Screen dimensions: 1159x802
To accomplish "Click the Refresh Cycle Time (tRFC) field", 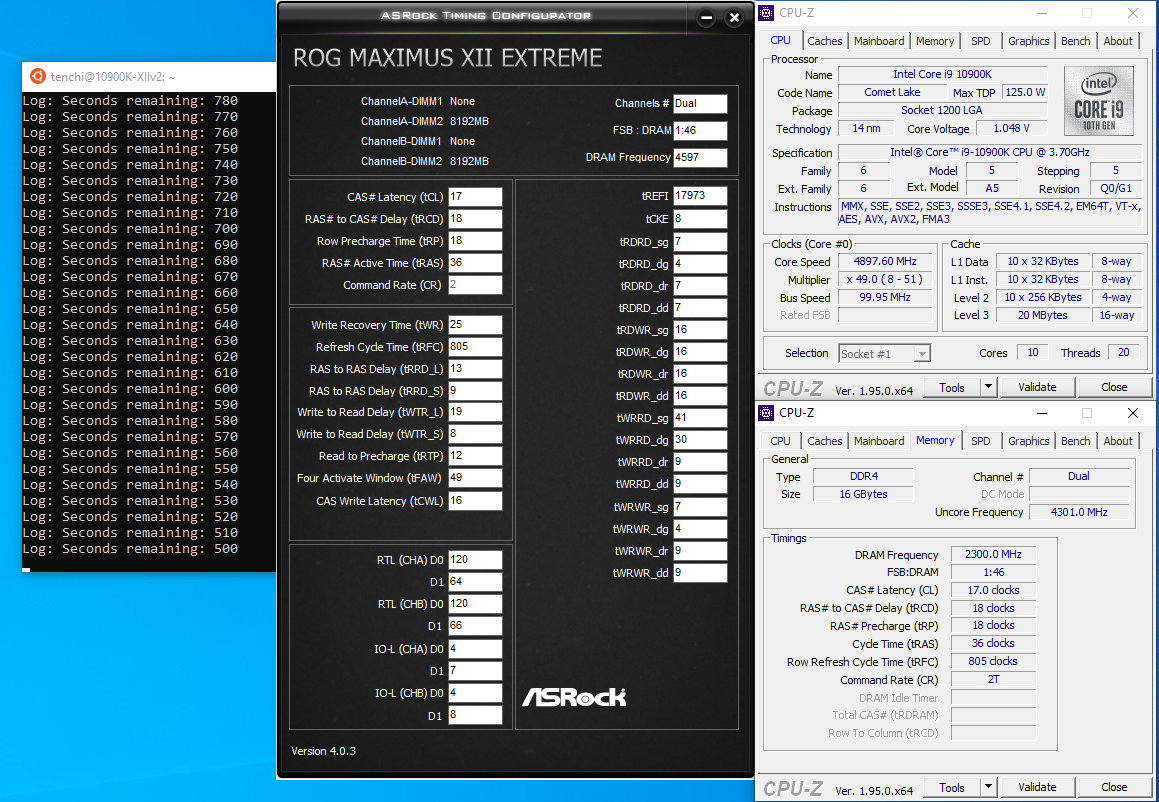I will coord(475,347).
